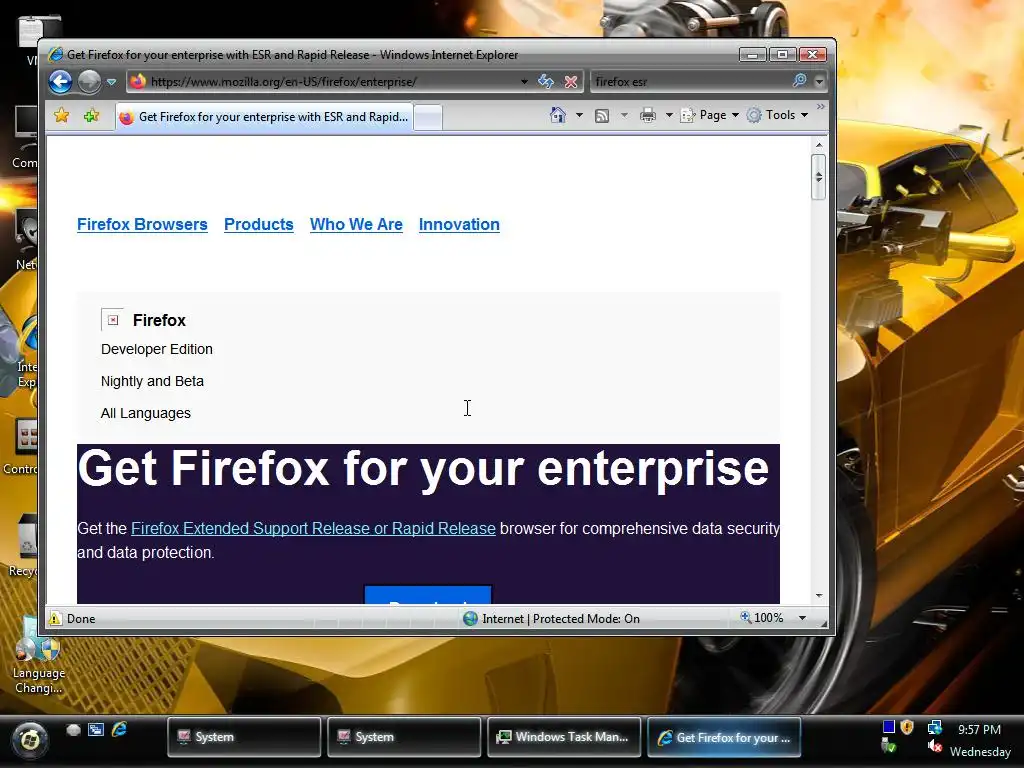Click the Get Firefox for your taskbar button
The width and height of the screenshot is (1024, 768).
pos(724,737)
